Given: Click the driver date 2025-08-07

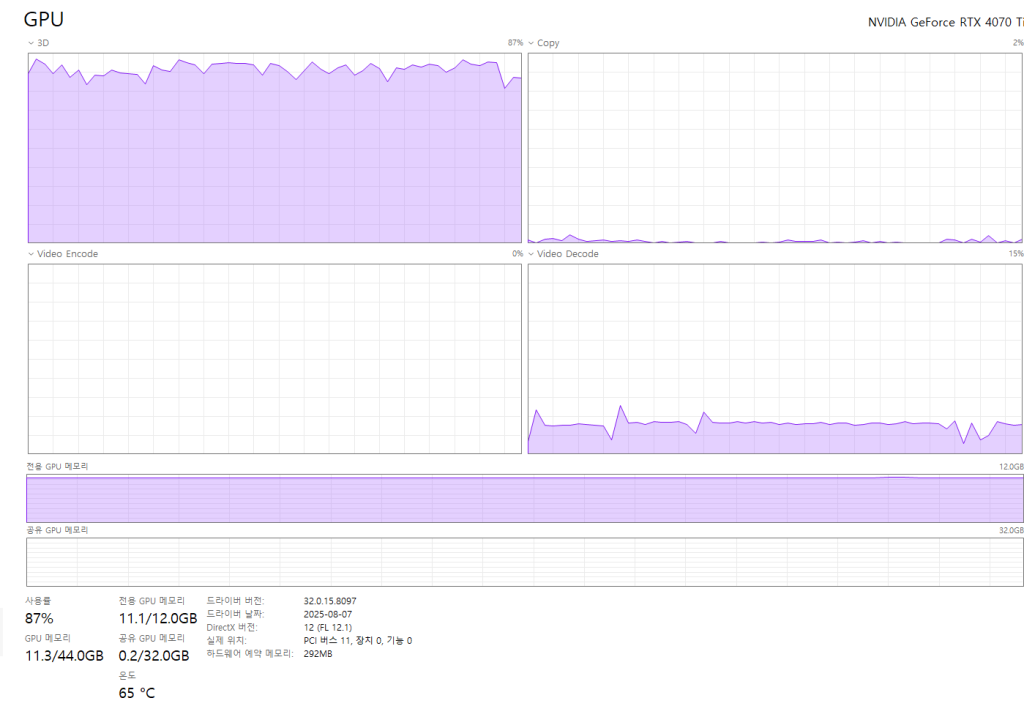Looking at the screenshot, I should (x=327, y=614).
